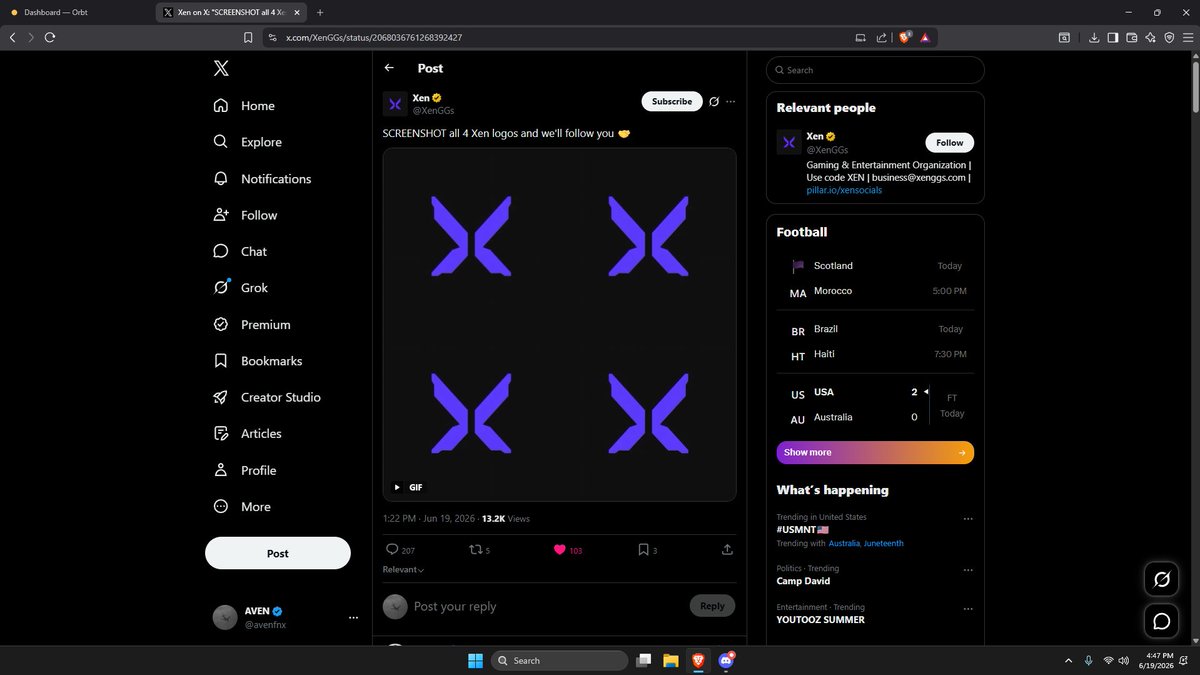Go to Home in sidebar

coord(244,106)
